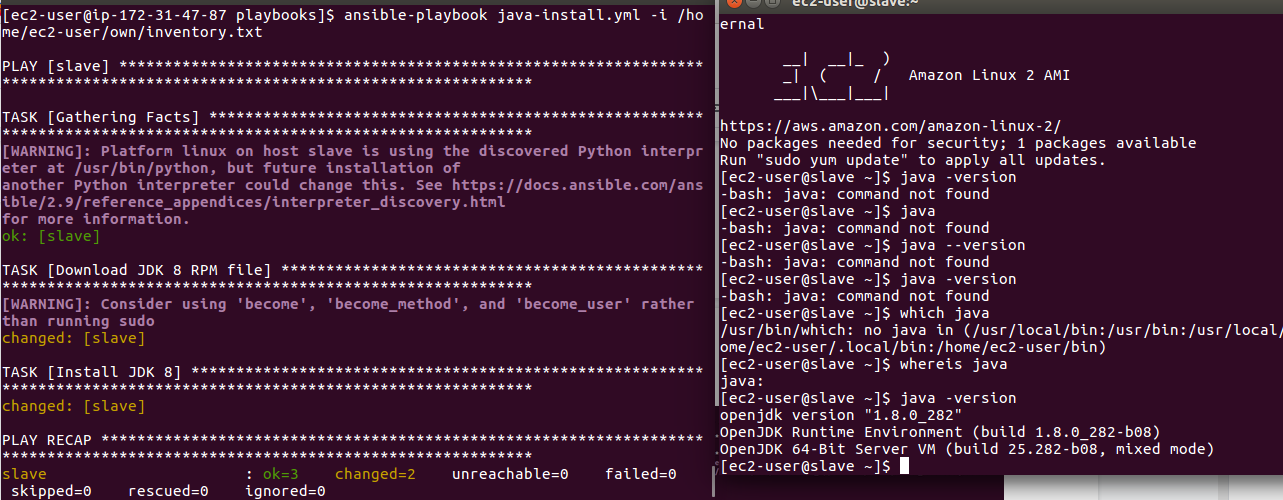Click the 'No packages needed for security' line
Image resolution: width=1283 pixels, height=500 pixels.
(x=958, y=143)
